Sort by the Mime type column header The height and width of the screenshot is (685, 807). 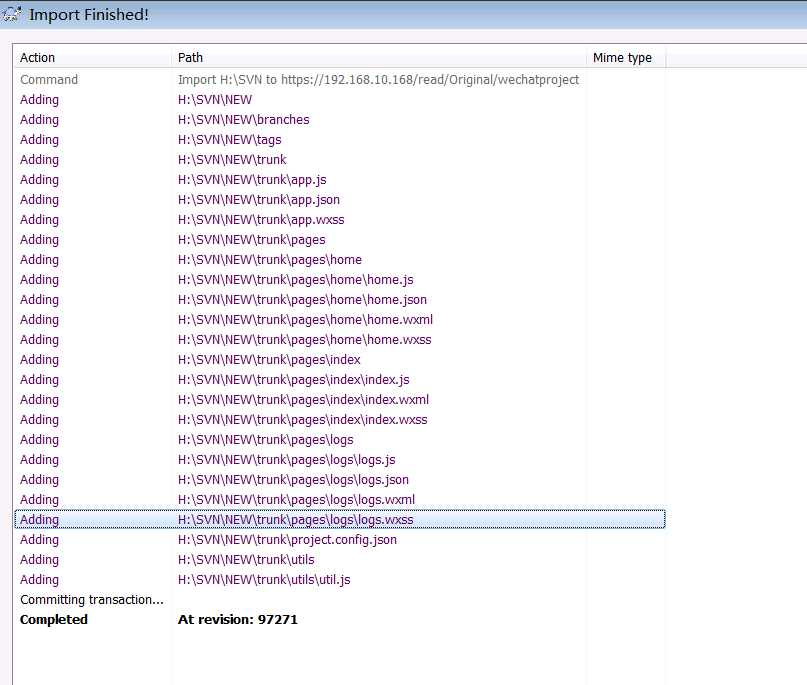626,58
